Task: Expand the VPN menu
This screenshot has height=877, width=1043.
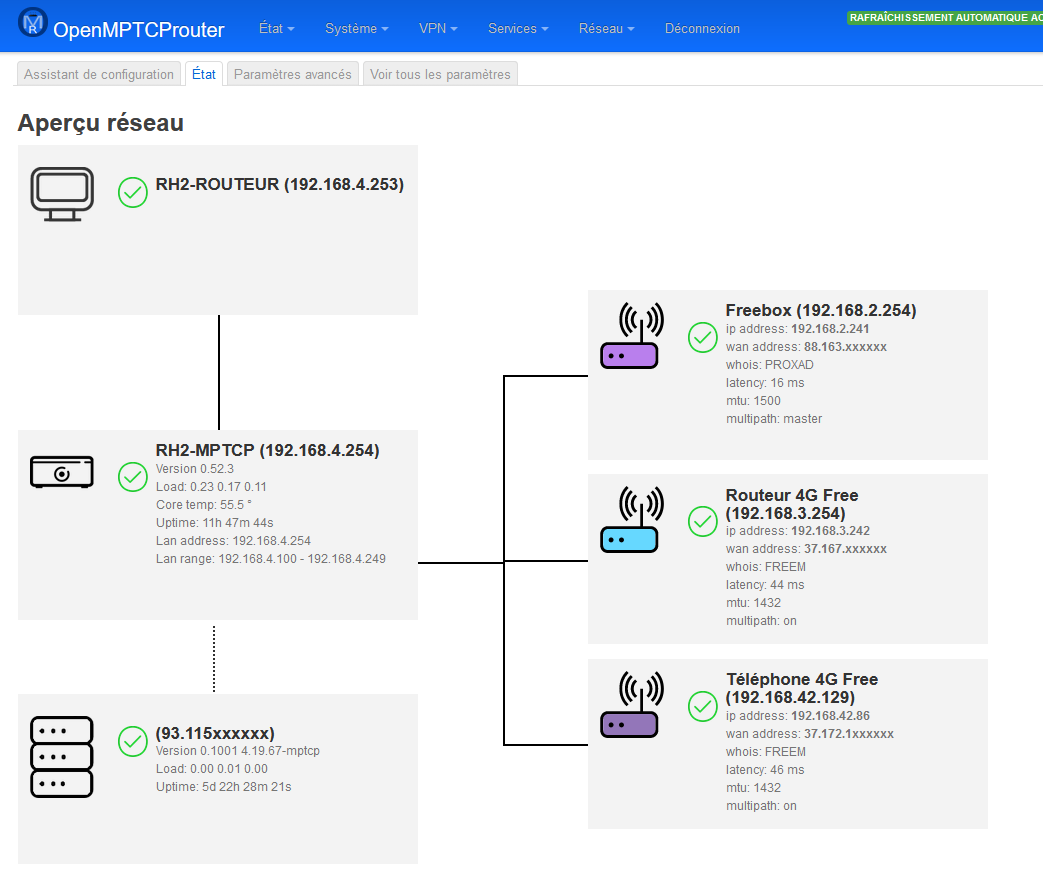Action: 438,29
